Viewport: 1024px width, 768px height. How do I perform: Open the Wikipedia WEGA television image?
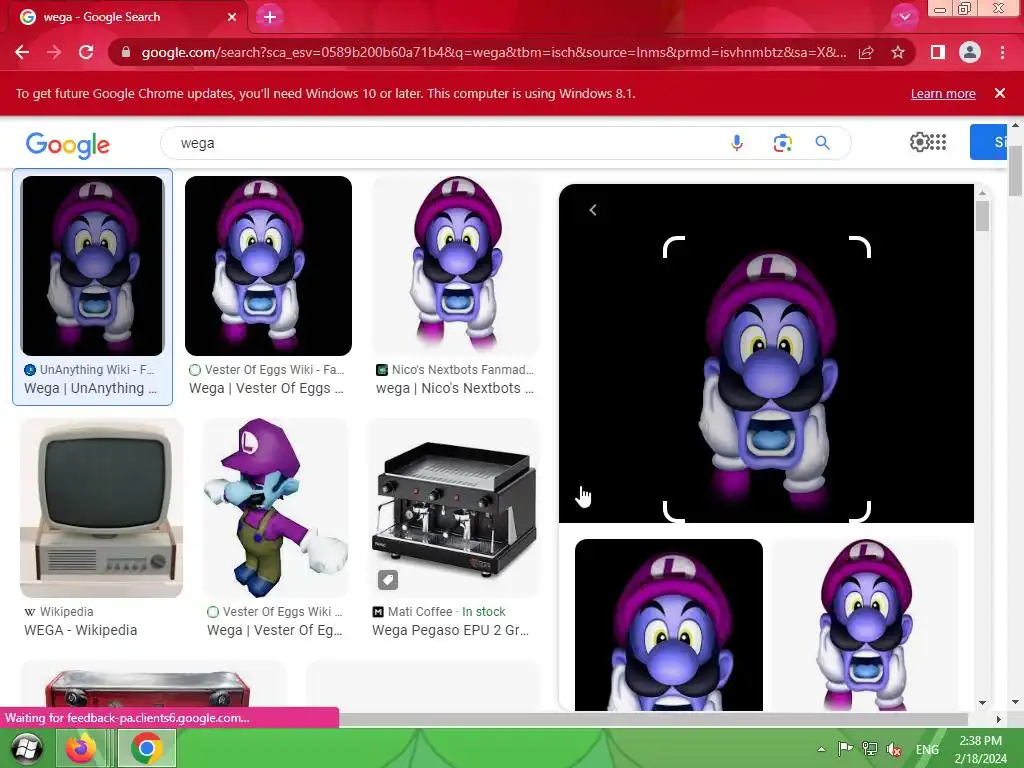(x=101, y=508)
